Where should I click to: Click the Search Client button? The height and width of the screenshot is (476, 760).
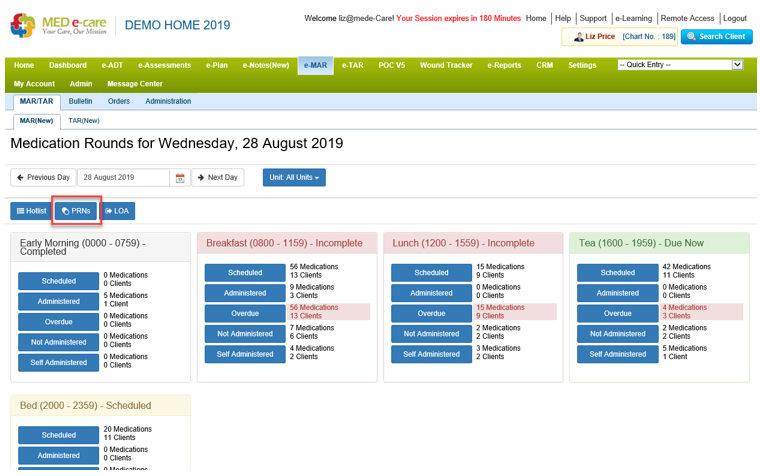click(717, 37)
